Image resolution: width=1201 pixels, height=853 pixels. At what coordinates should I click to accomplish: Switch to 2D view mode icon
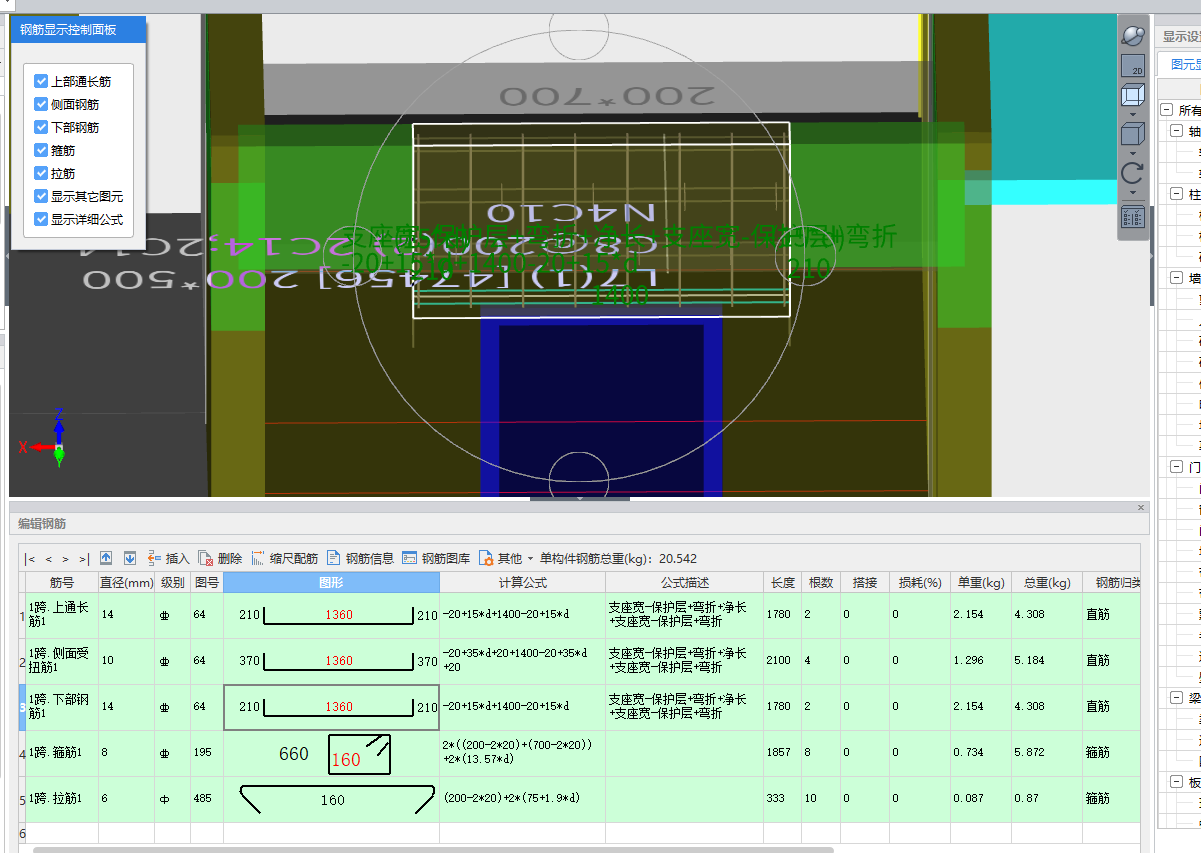pos(1132,67)
